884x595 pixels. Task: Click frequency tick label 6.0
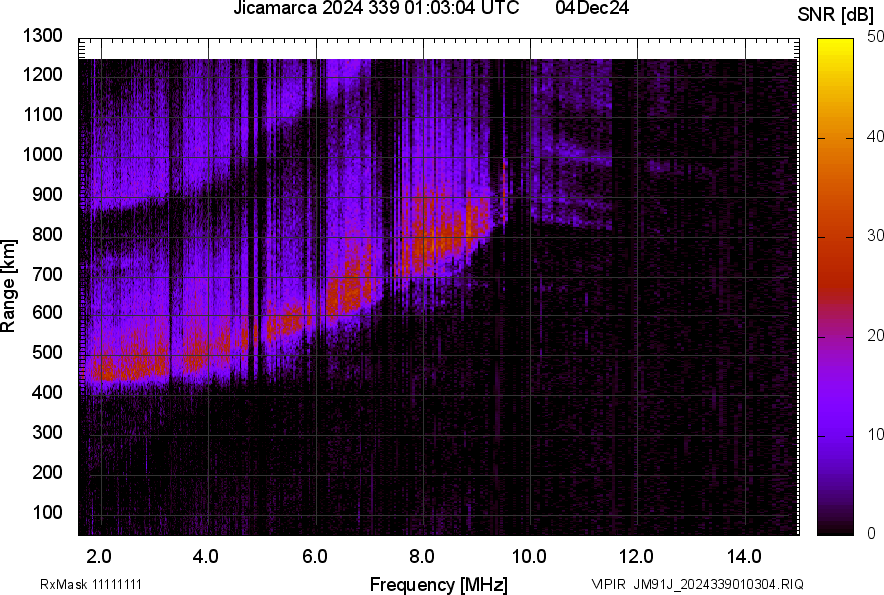click(x=315, y=557)
